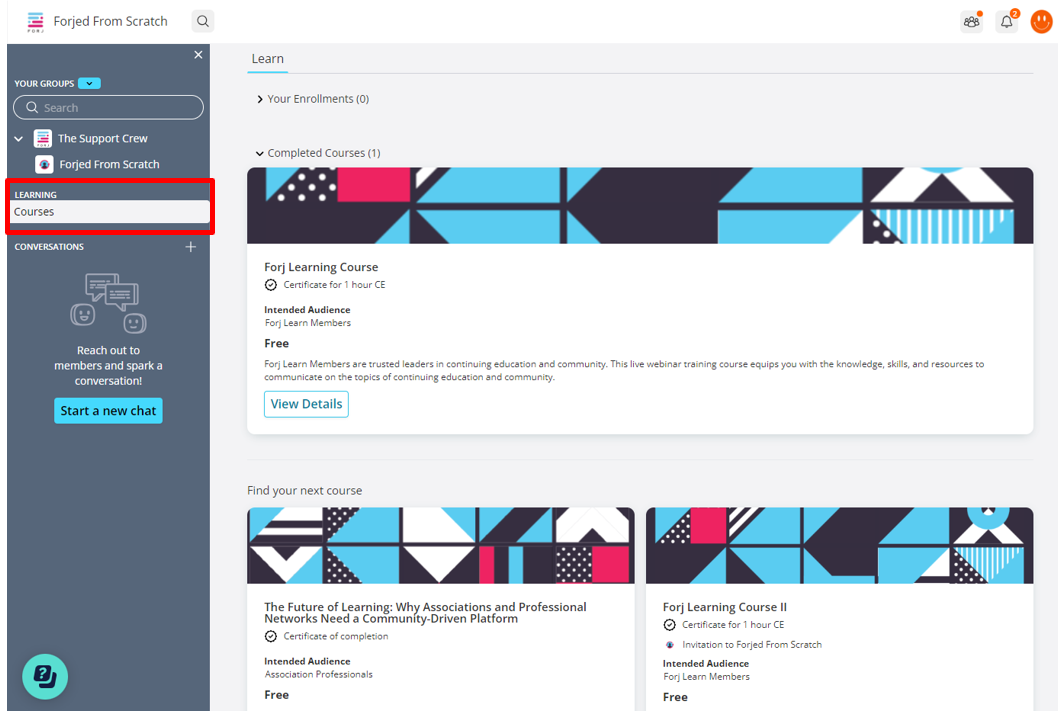
Task: Close the sidebar with the X
Action: 198,55
